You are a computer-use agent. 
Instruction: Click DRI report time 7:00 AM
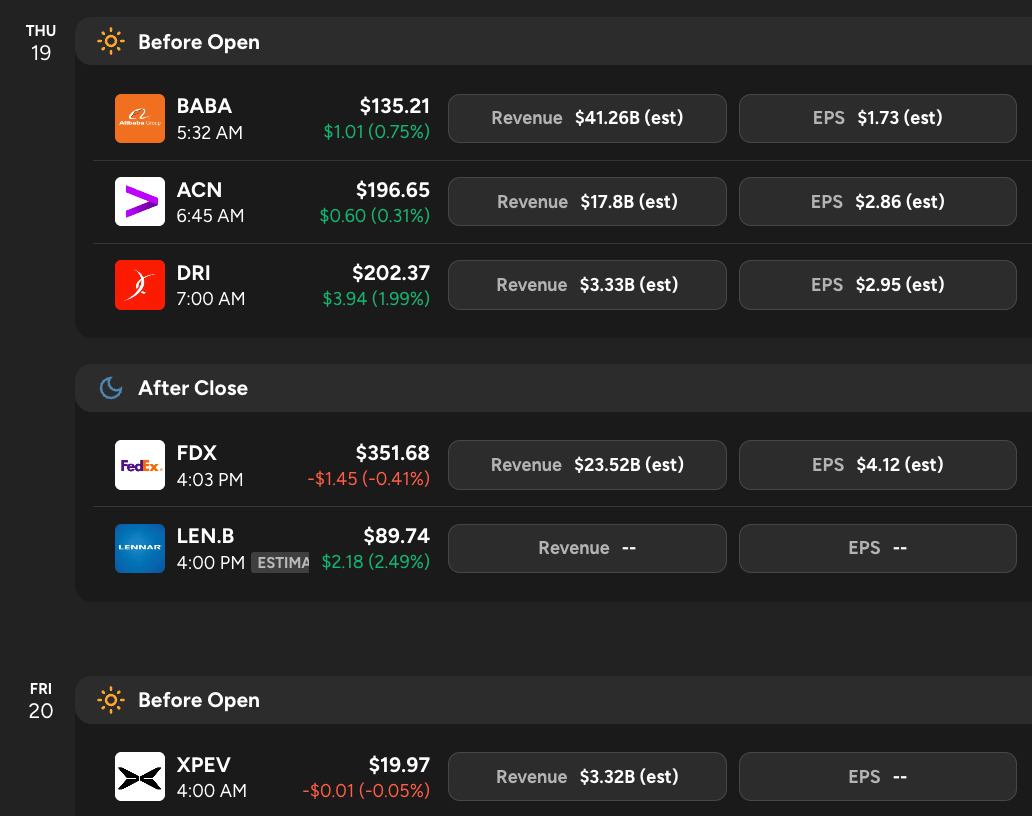(211, 299)
